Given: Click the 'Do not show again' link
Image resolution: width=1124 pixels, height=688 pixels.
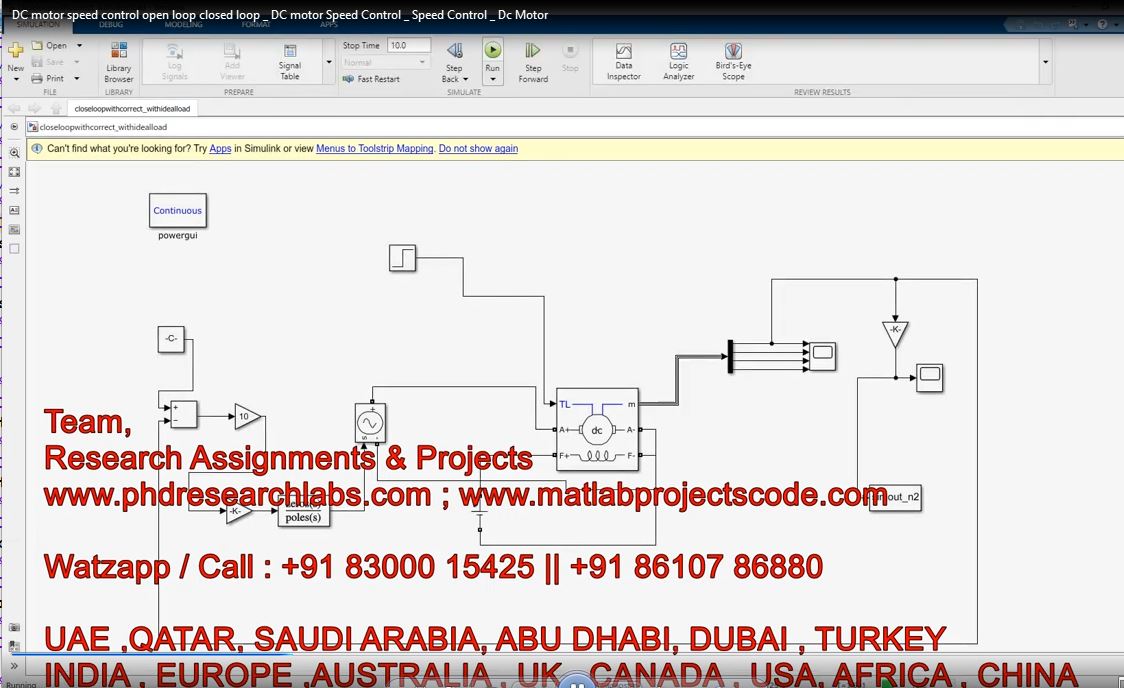Looking at the screenshot, I should click(478, 148).
